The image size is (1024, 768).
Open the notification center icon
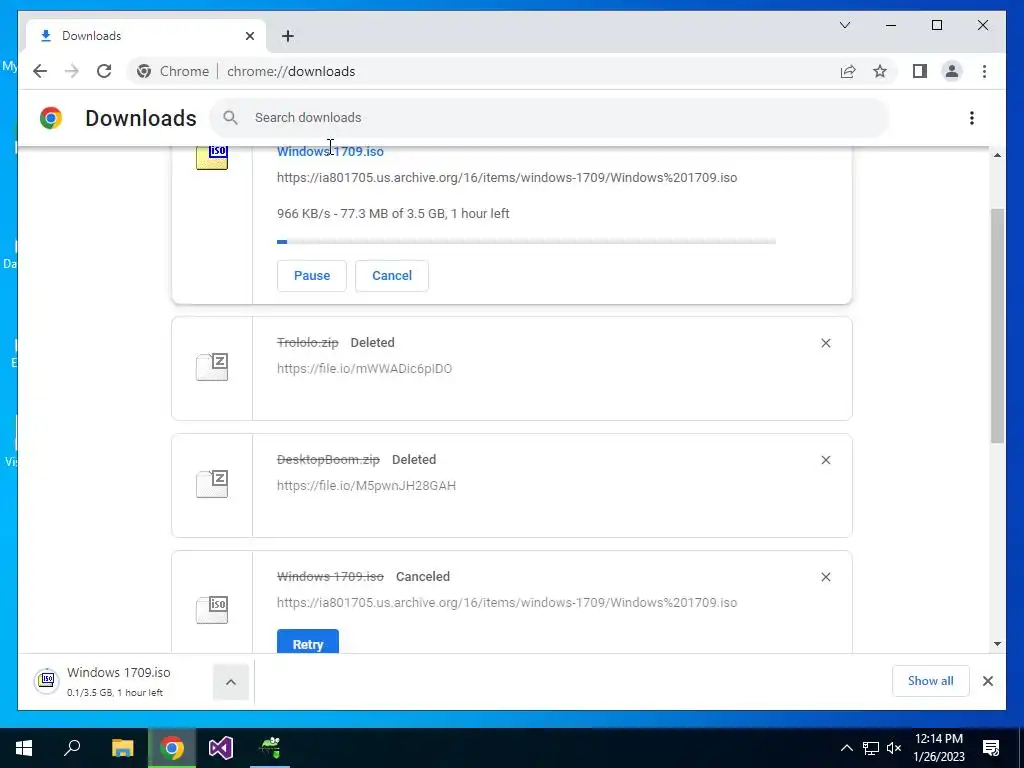991,748
